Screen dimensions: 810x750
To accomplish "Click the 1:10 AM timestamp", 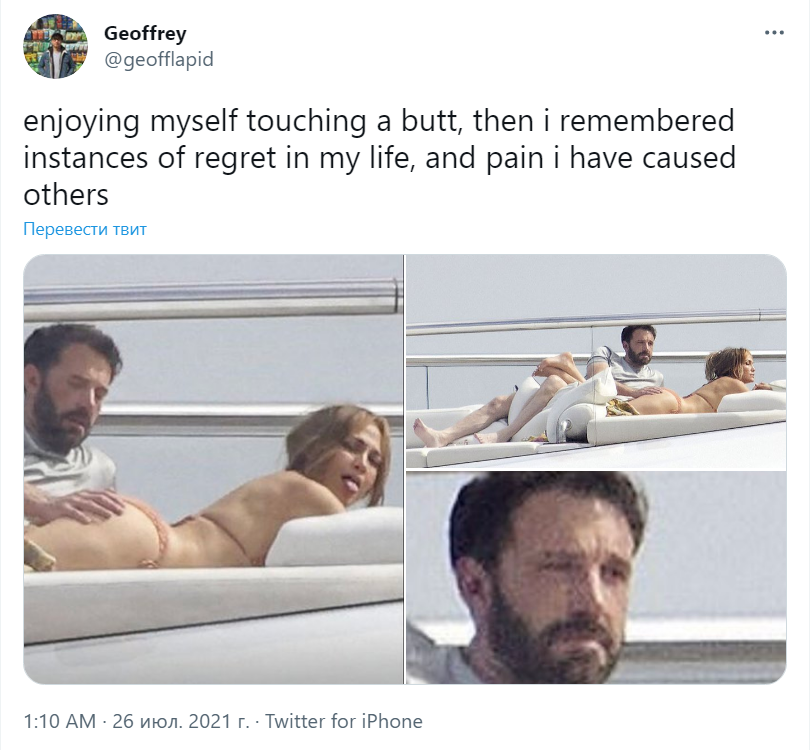I will 60,721.
